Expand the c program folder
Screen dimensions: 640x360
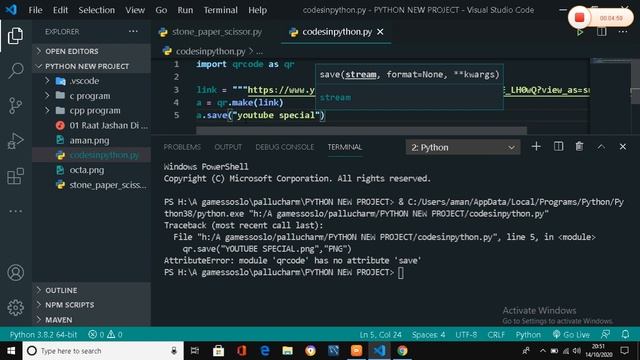[x=91, y=96]
